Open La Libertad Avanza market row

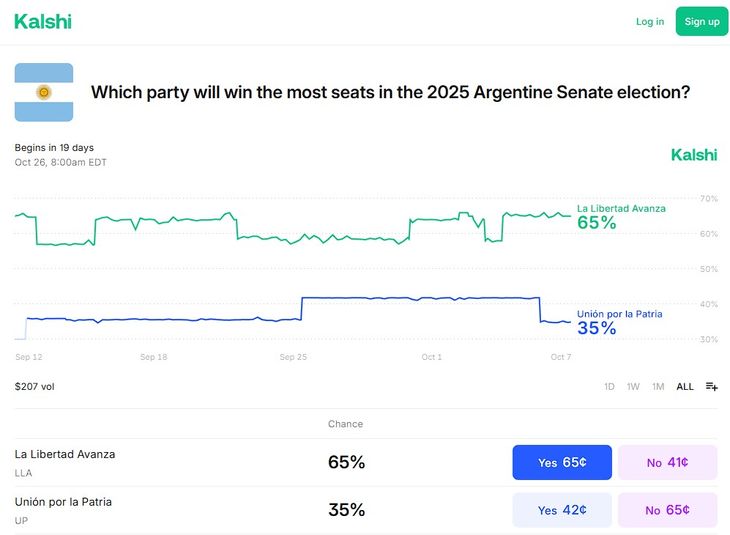click(65, 454)
